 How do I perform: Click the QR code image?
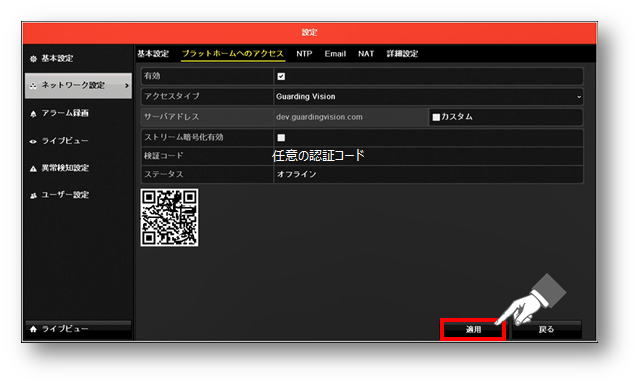tap(169, 218)
